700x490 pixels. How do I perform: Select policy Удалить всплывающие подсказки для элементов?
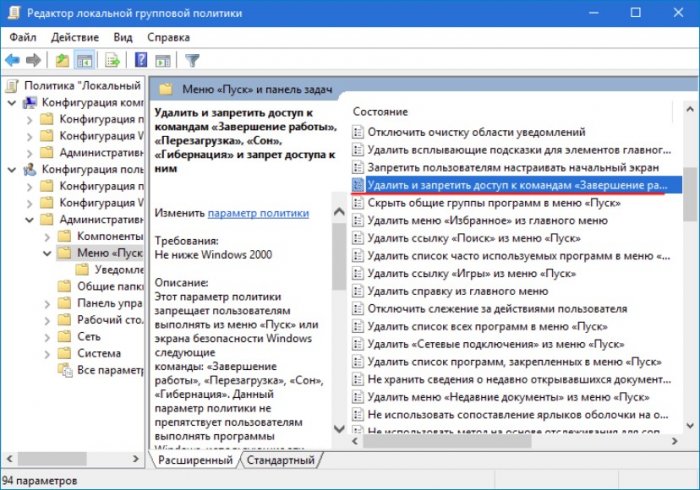point(512,150)
